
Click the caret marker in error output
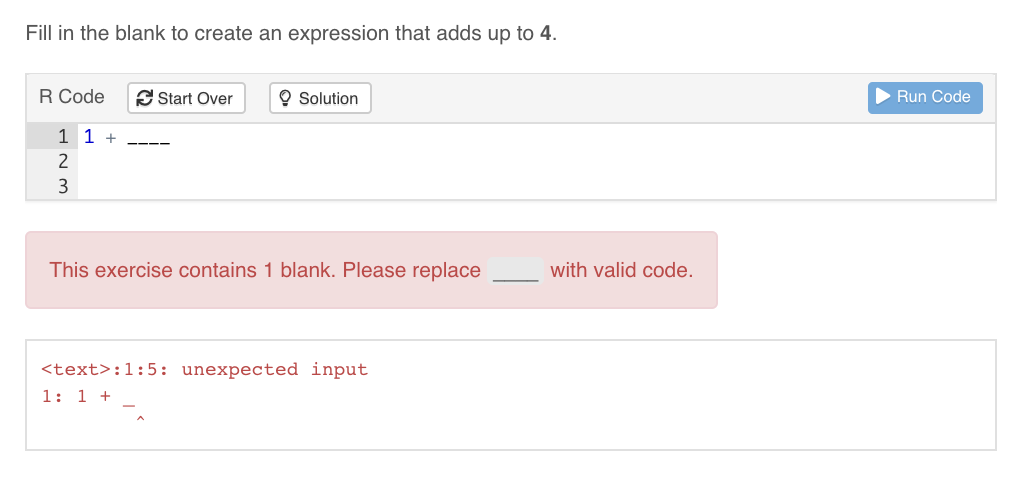coord(141,420)
